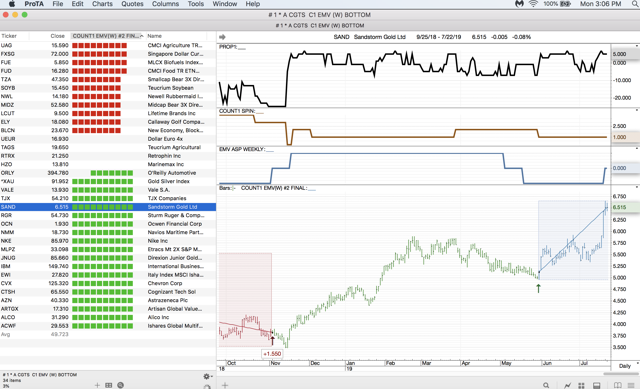Image resolution: width=640 pixels, height=389 pixels.
Task: Select the CVX Chevron Corp row
Action: (108, 283)
